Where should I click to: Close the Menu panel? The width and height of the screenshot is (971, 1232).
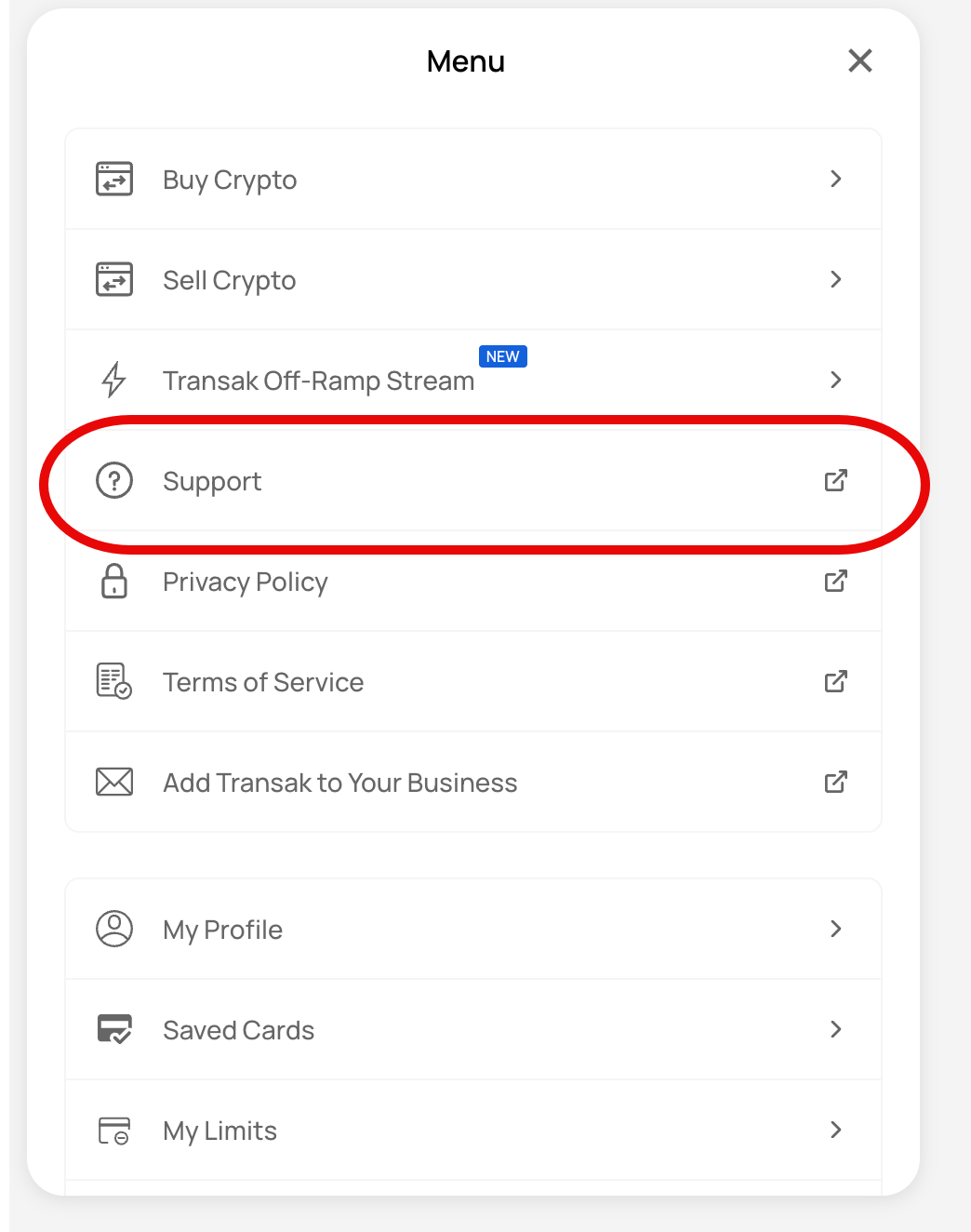point(860,61)
